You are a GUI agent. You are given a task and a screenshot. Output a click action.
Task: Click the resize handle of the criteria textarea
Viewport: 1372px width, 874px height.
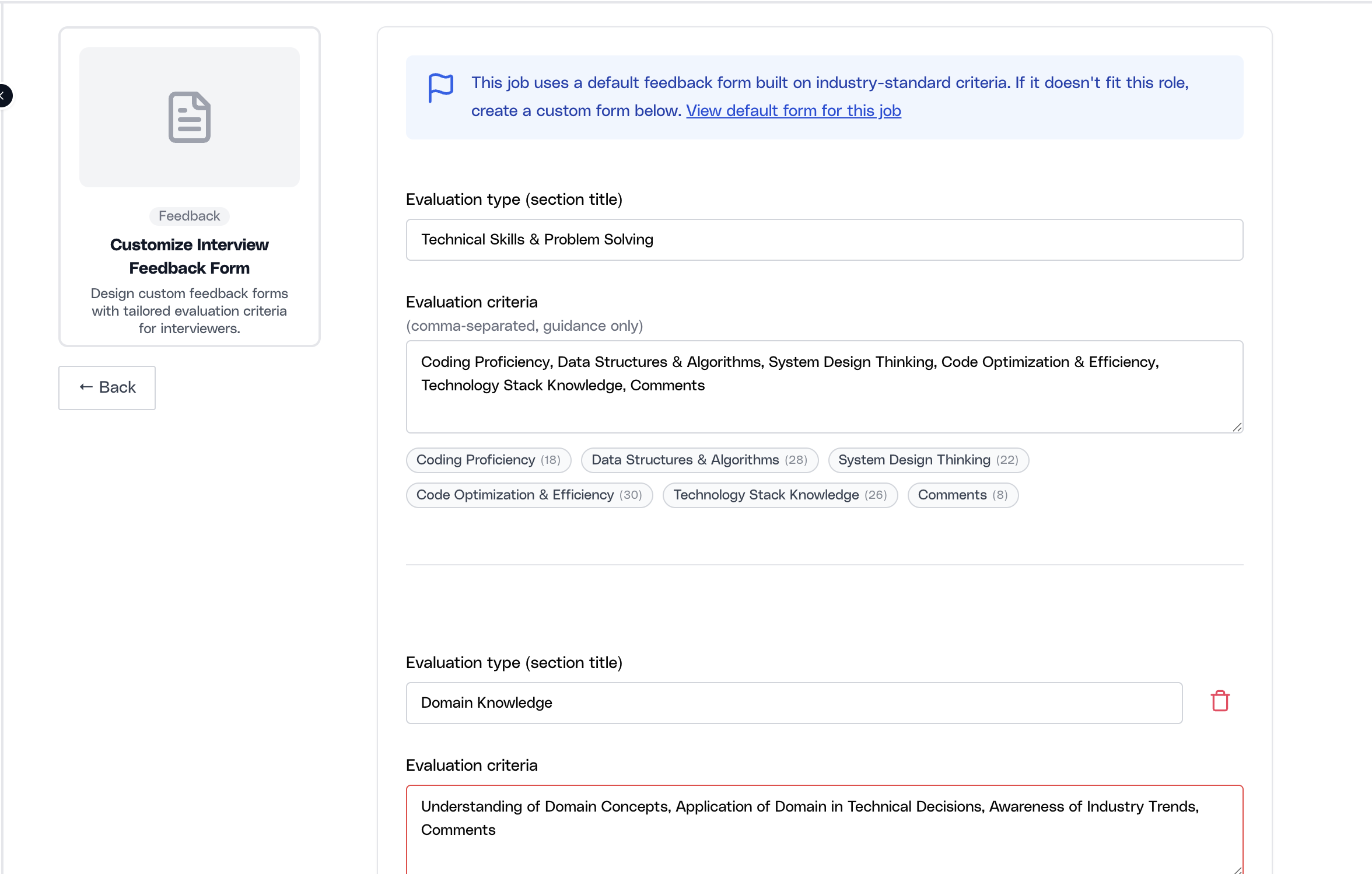(x=1237, y=428)
